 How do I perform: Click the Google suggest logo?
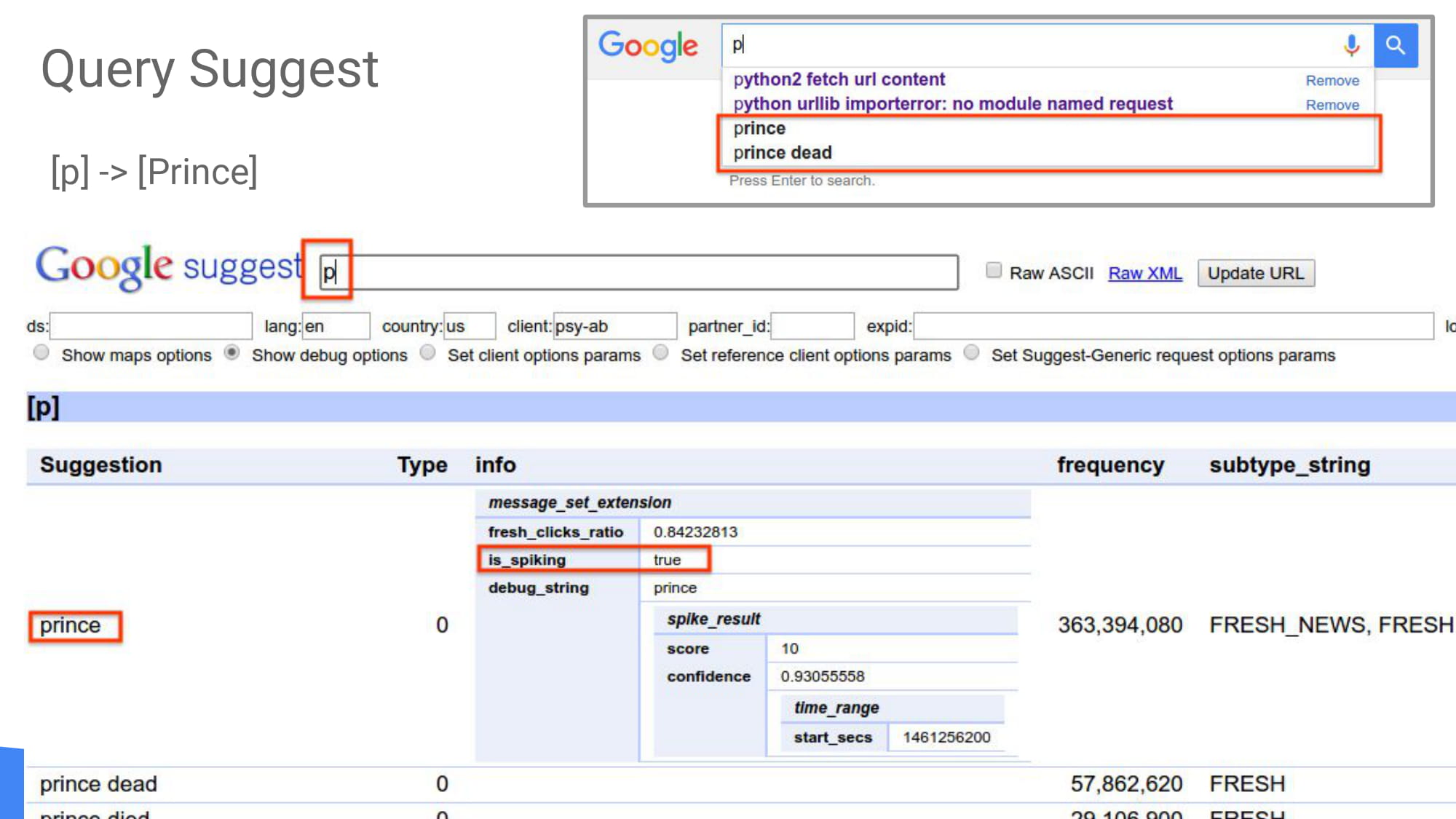[168, 267]
